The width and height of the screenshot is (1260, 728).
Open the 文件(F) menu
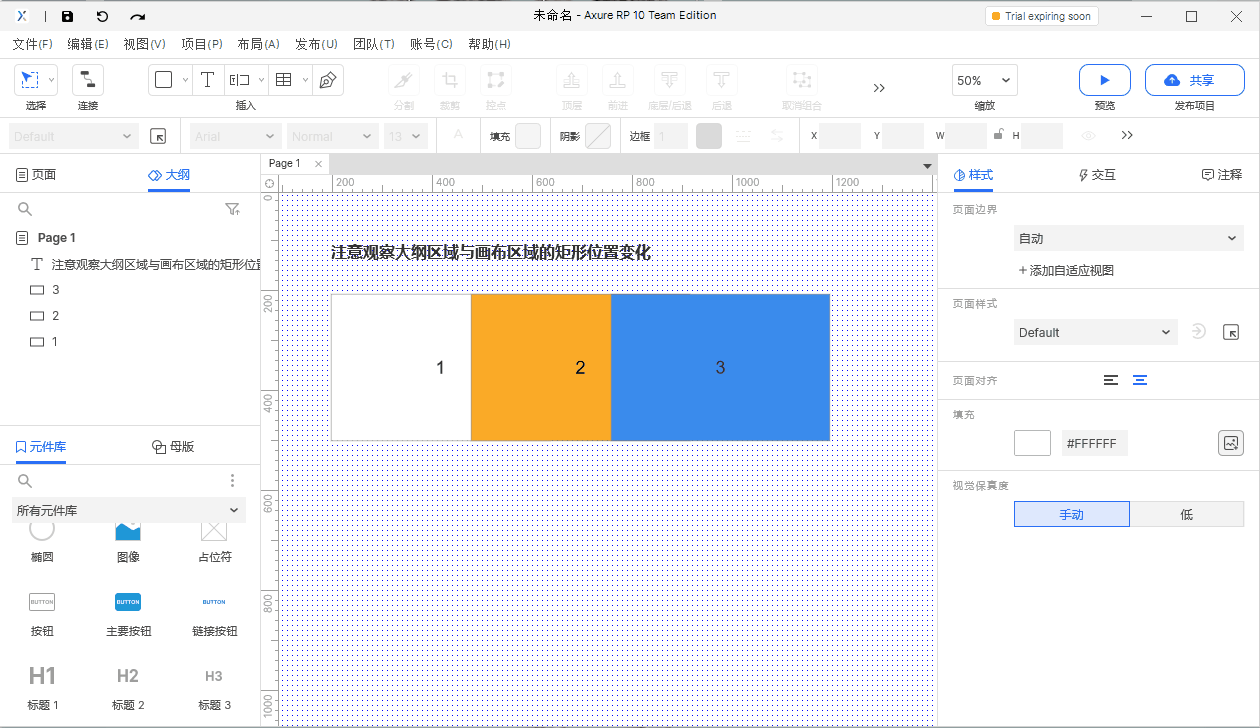[x=32, y=44]
